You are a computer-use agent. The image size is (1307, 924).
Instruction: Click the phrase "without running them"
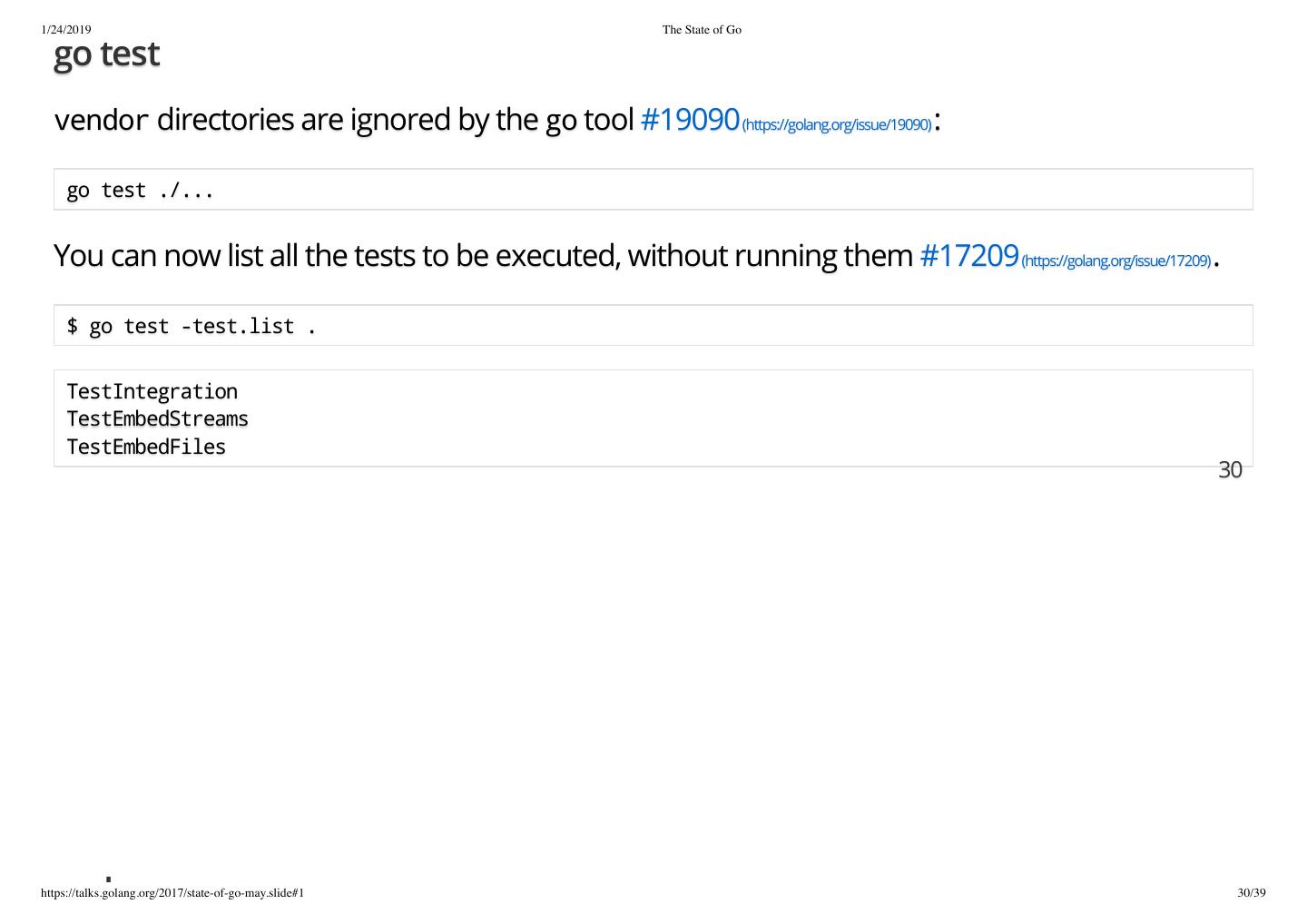tap(770, 256)
